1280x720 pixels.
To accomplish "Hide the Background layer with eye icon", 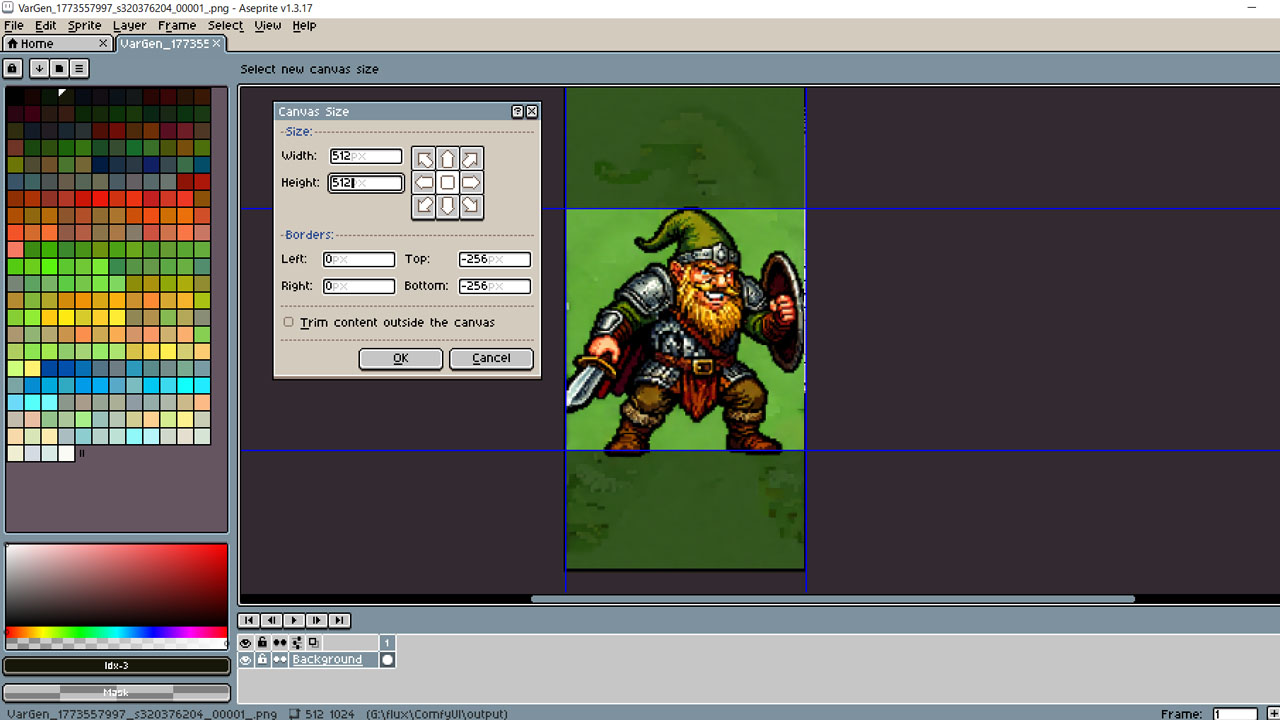I will point(246,660).
